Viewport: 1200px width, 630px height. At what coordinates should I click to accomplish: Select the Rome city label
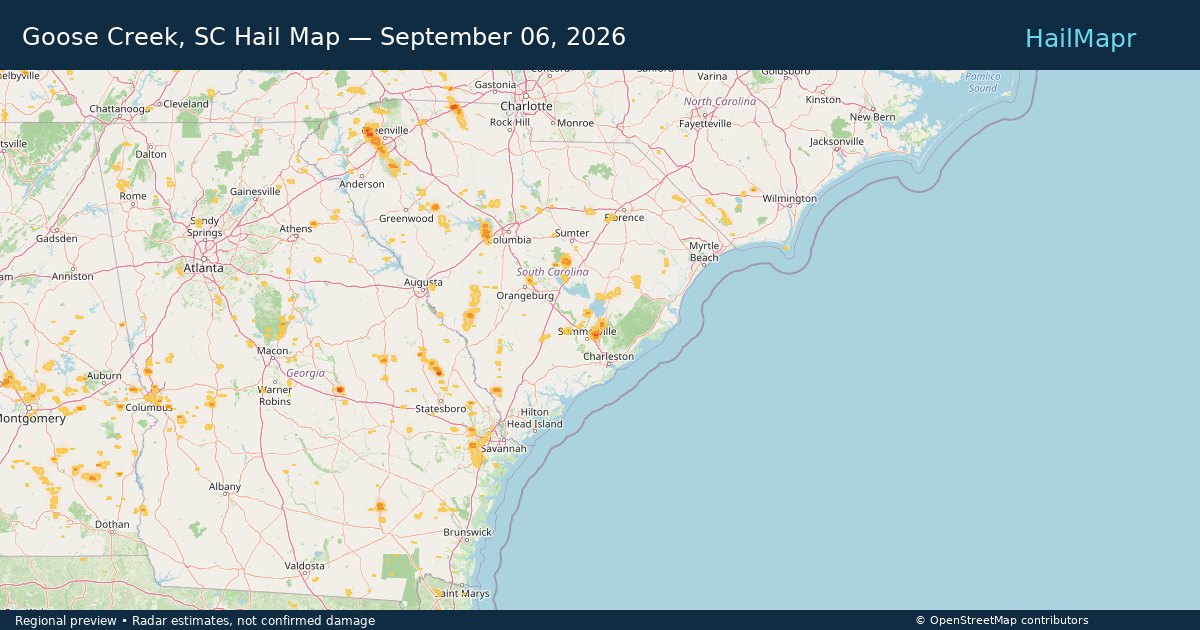[x=133, y=196]
